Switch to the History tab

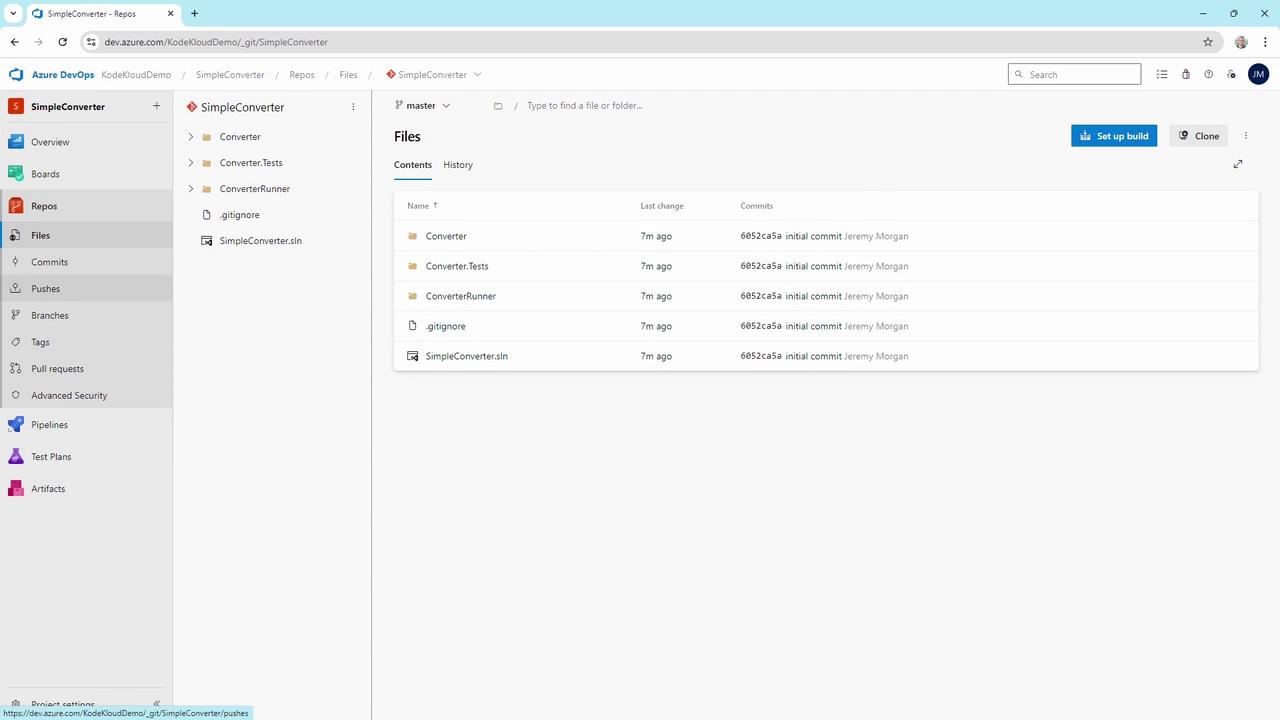coord(458,165)
